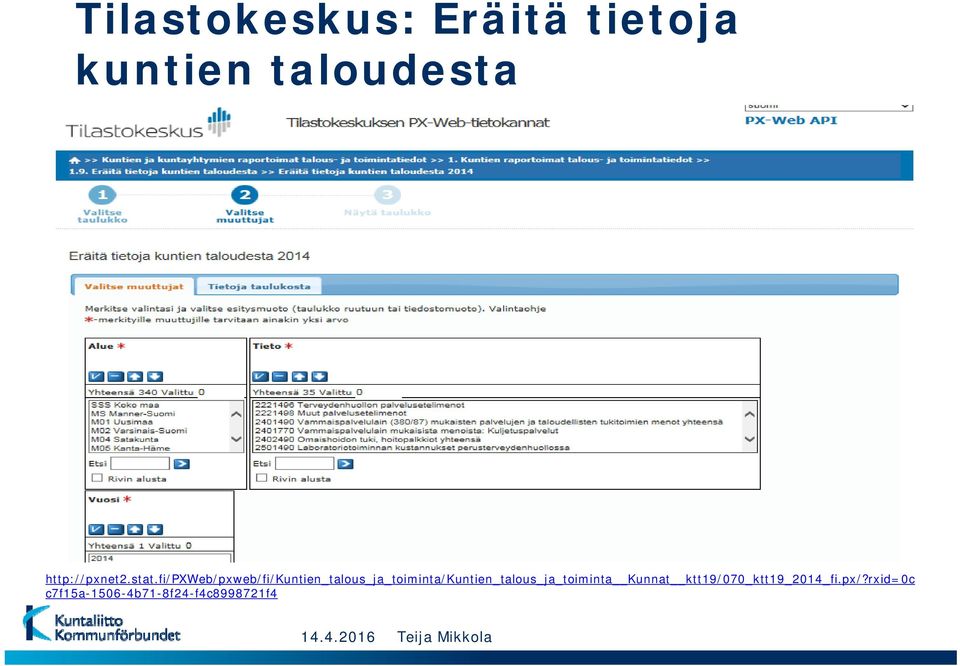Select 2402490 Omaishoidon tuki row
960x666 pixels.
point(497,440)
